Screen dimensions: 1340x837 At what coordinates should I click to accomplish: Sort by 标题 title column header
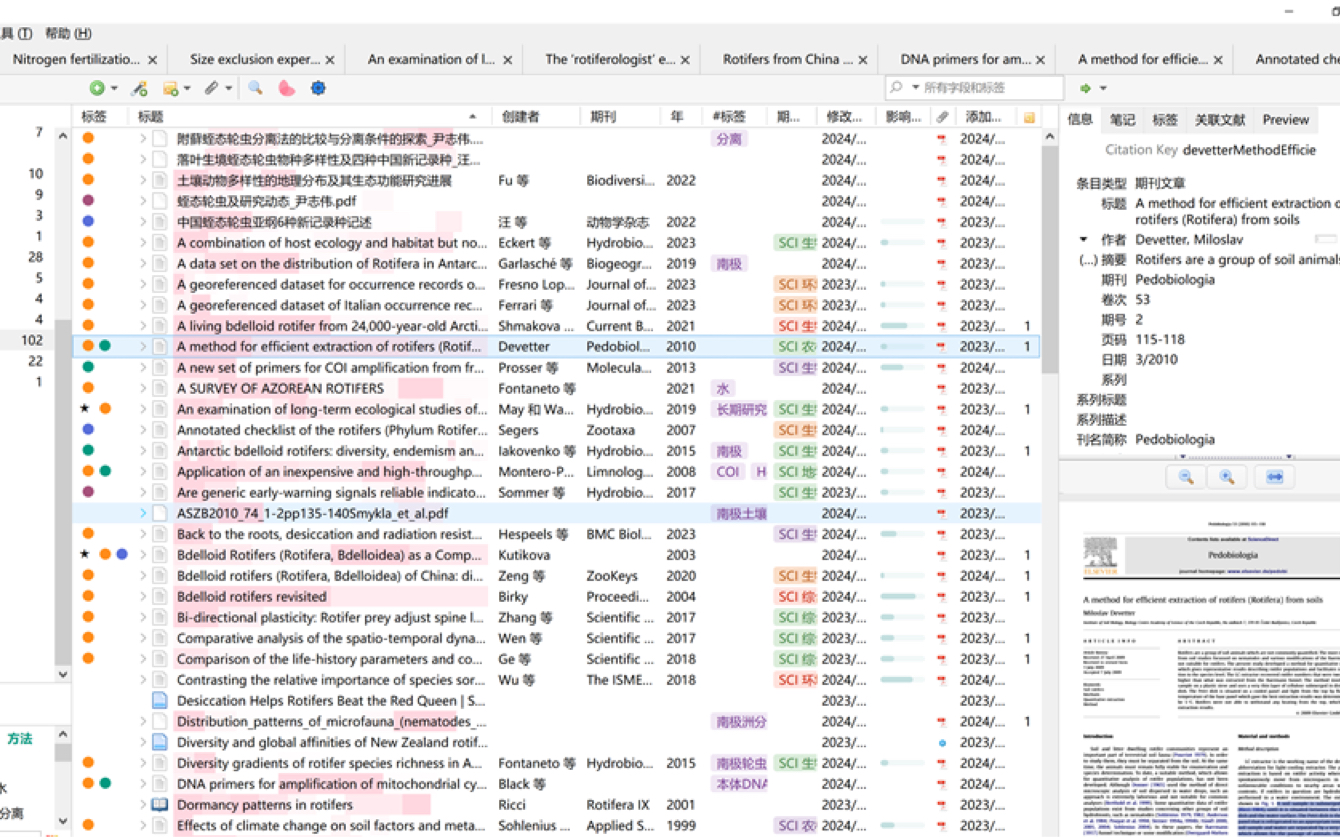click(x=310, y=117)
